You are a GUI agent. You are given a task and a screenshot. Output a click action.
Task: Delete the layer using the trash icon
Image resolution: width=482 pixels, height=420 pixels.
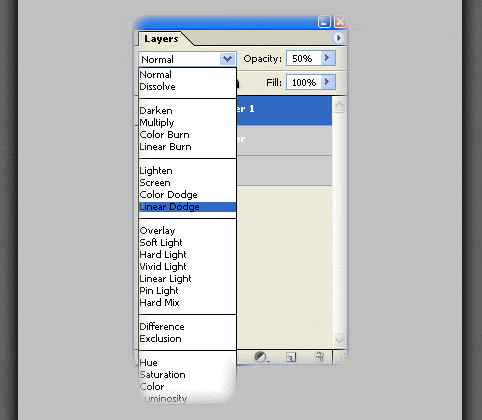tap(319, 357)
